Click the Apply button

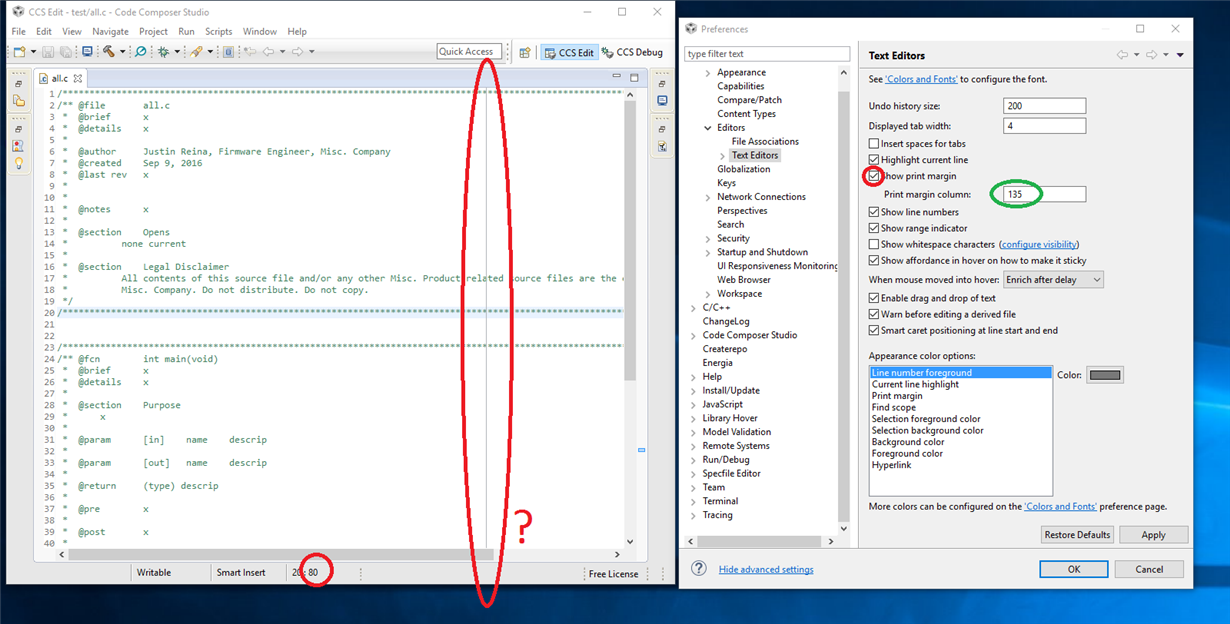pyautogui.click(x=1153, y=535)
